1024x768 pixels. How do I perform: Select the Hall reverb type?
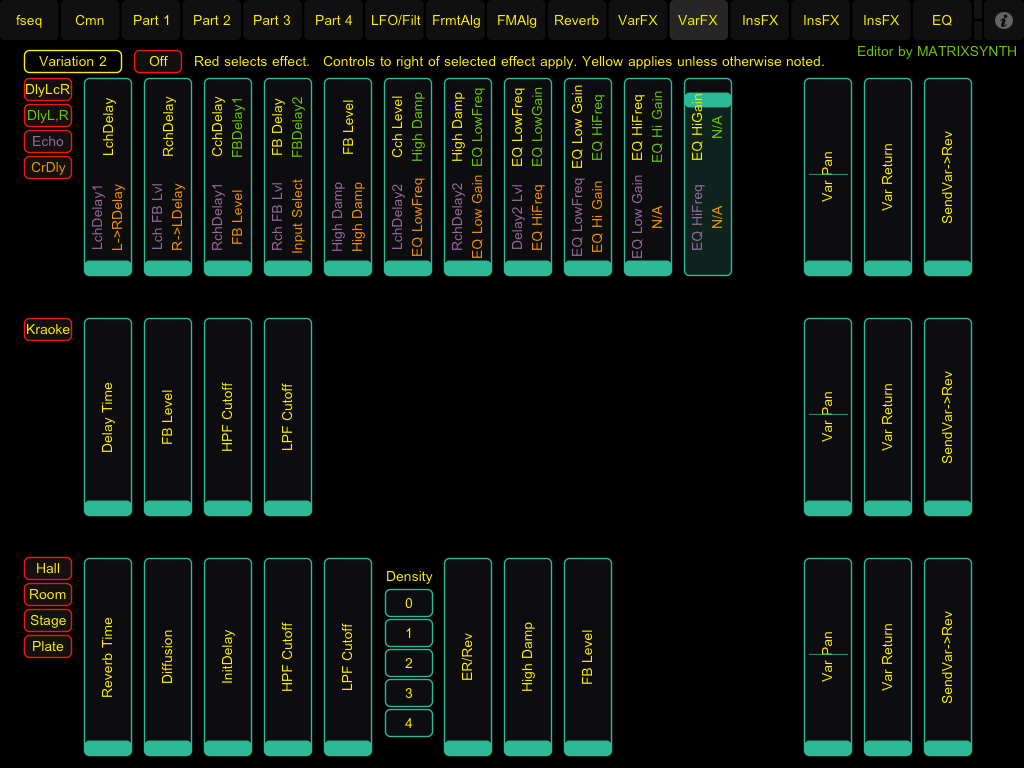(x=48, y=569)
